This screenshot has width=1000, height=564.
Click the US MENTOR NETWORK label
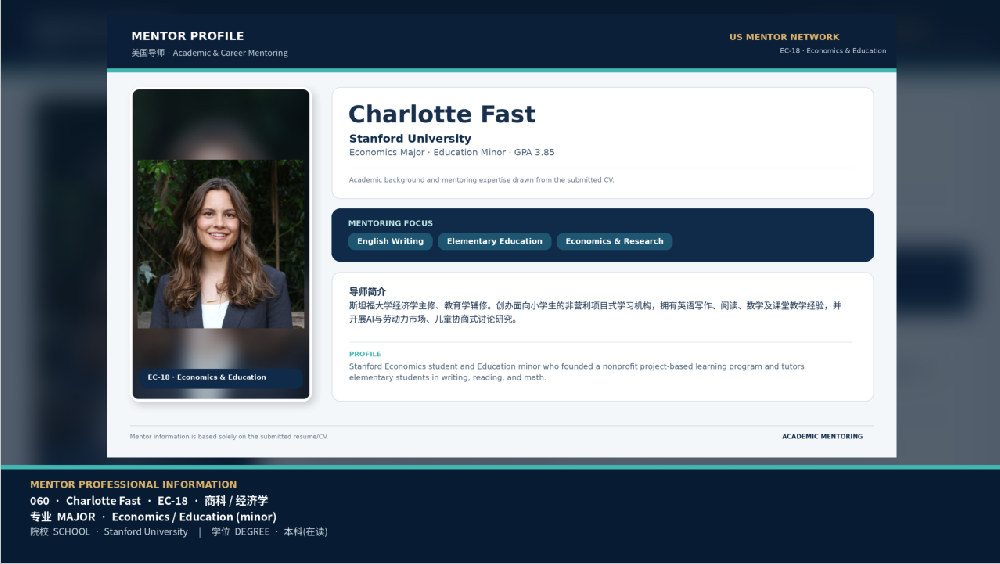(784, 37)
